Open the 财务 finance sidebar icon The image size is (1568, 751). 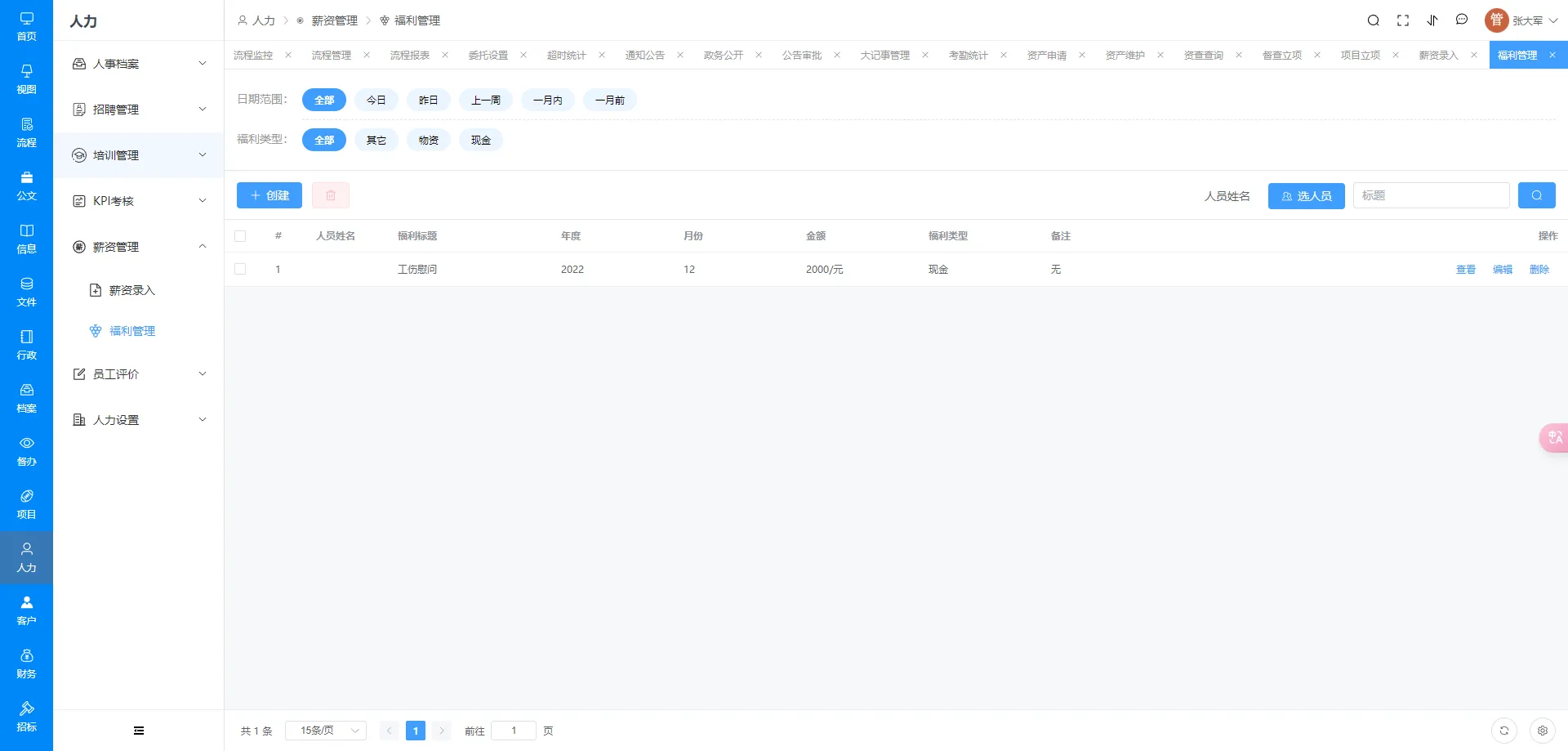[26, 664]
